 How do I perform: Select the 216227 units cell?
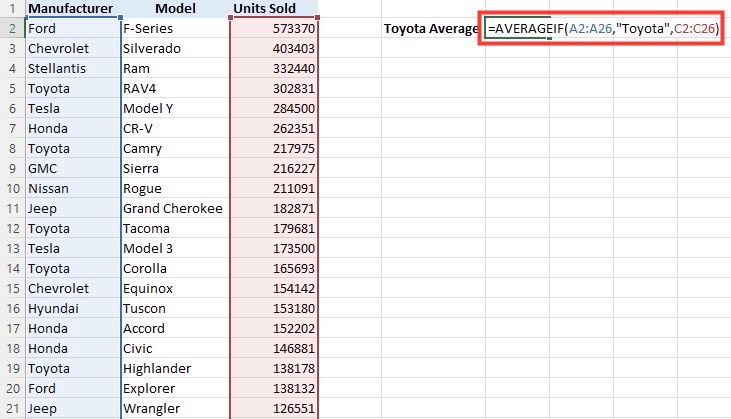tap(275, 168)
